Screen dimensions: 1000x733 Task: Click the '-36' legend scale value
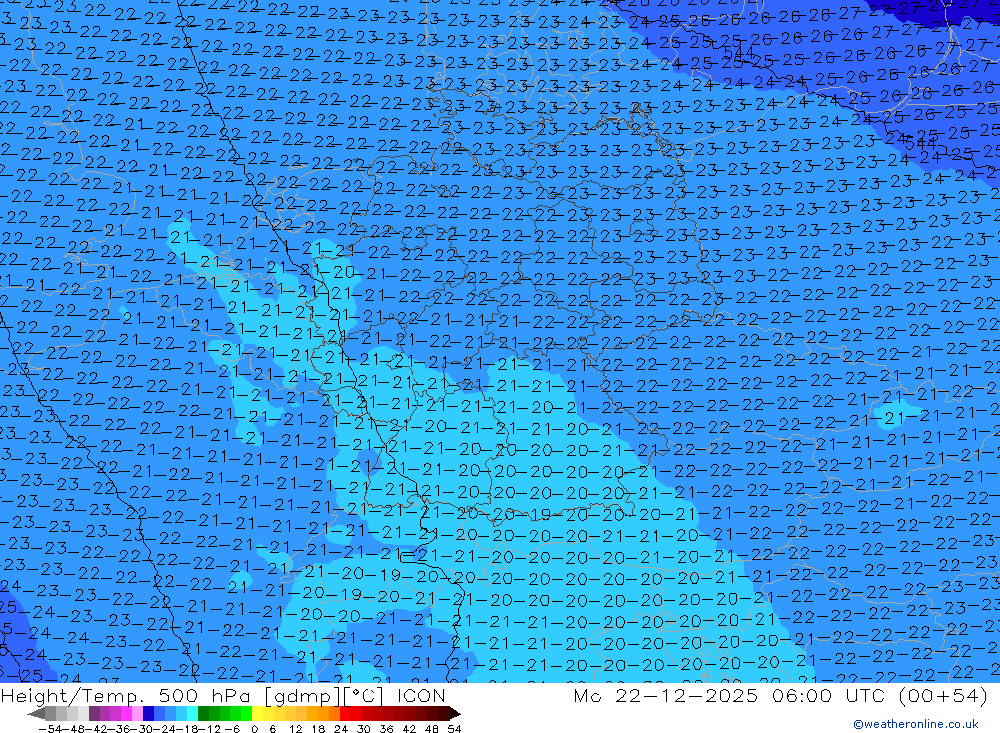point(119,729)
